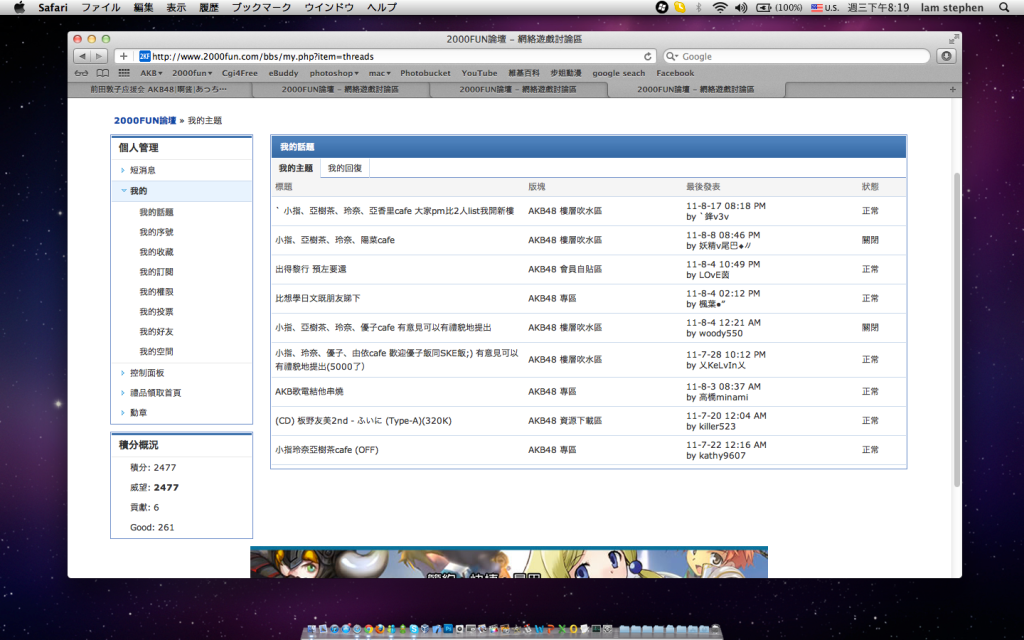Show all bookmarks via open-book icon
This screenshot has width=1024, height=640.
(103, 73)
